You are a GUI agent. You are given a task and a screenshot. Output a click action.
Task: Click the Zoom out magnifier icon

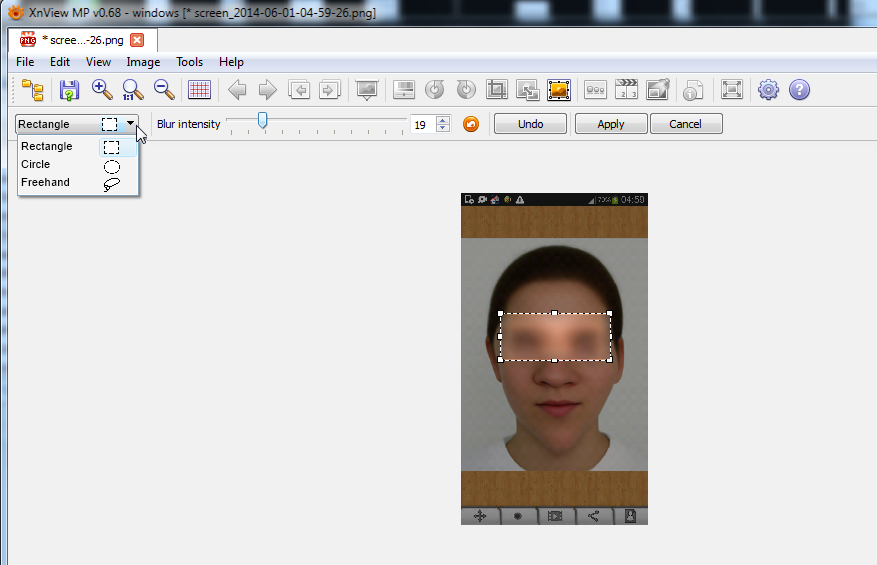tap(164, 90)
